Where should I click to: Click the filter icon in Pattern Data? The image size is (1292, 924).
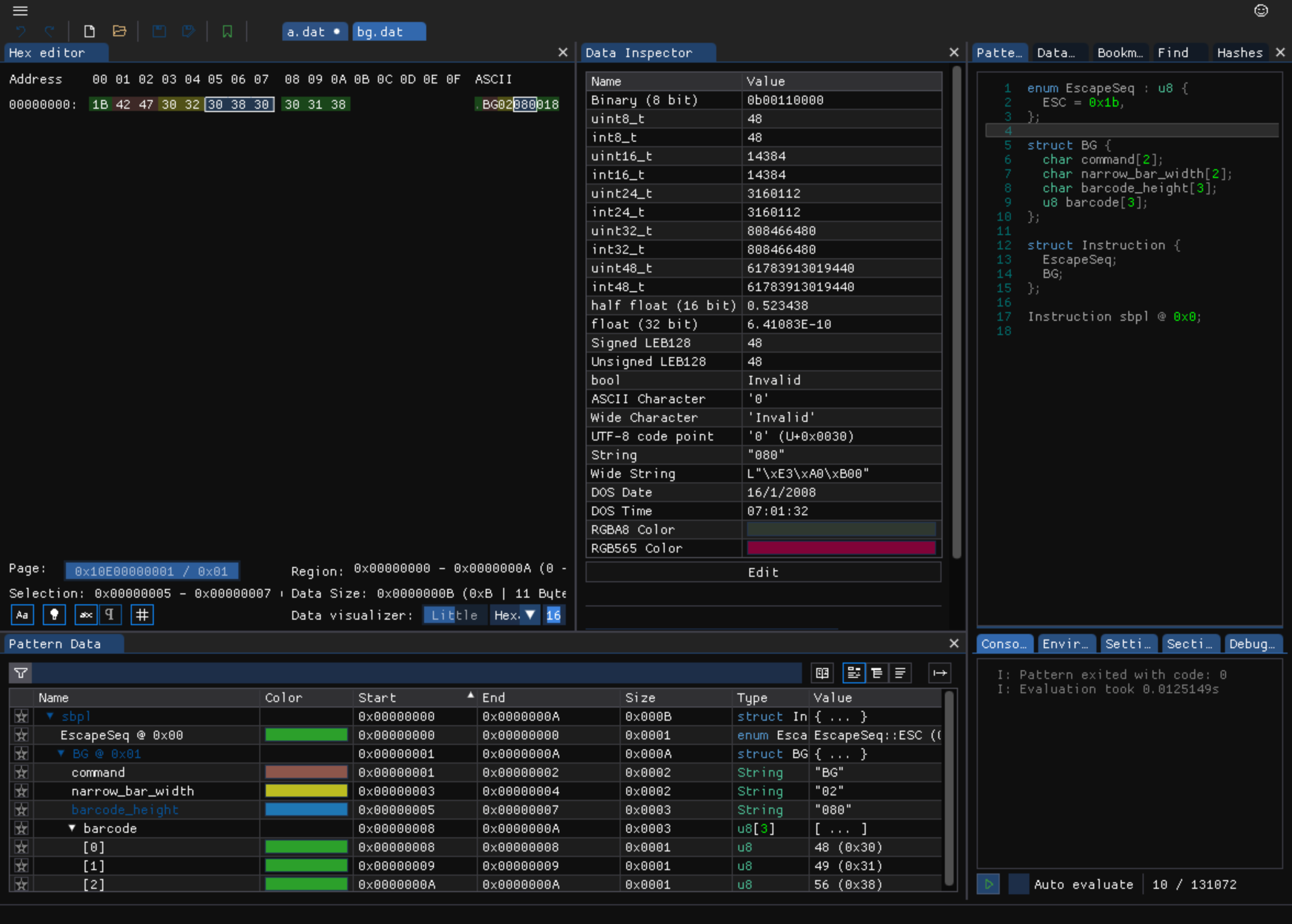(21, 673)
